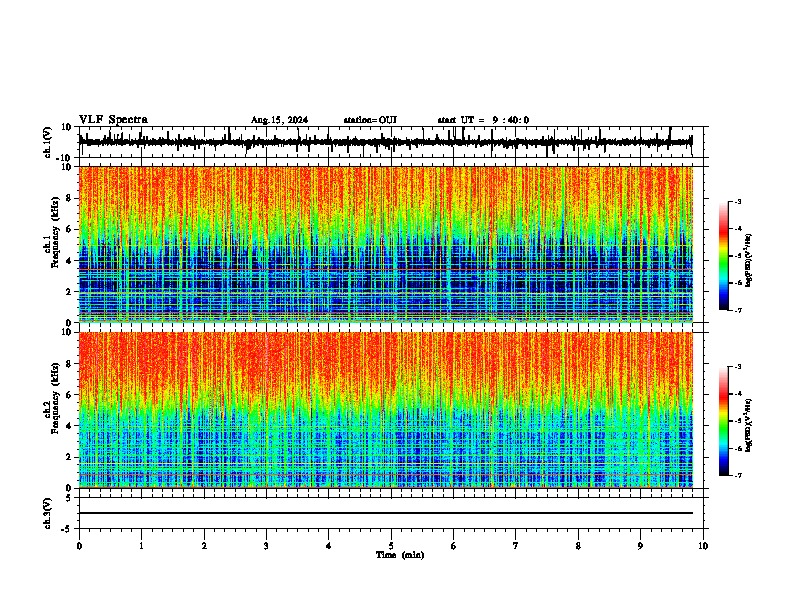
Task: Click the "8" kHz tick label on ch.1 axis
Action: [70, 198]
